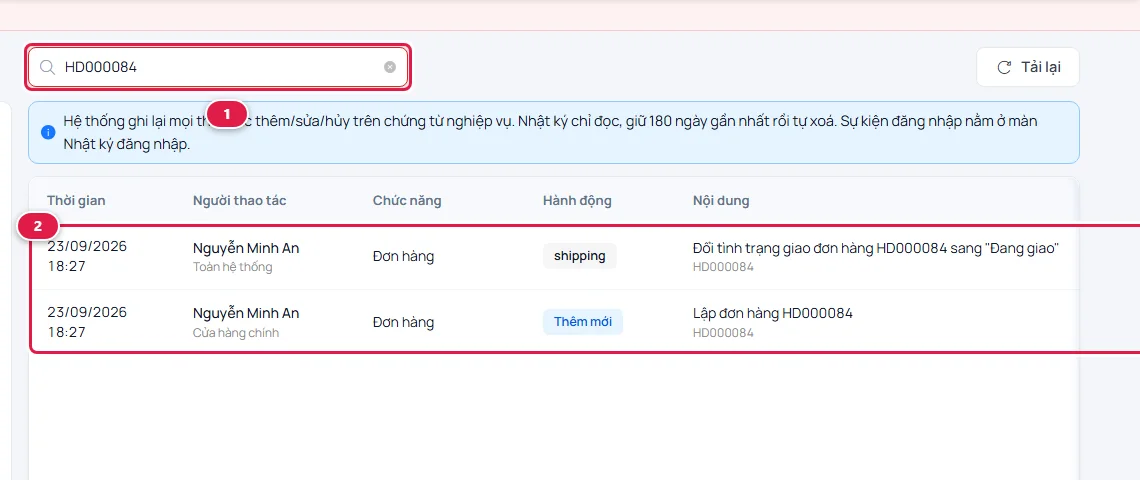Click the Tải lại reload button
The width and height of the screenshot is (1140, 480).
[x=1028, y=67]
